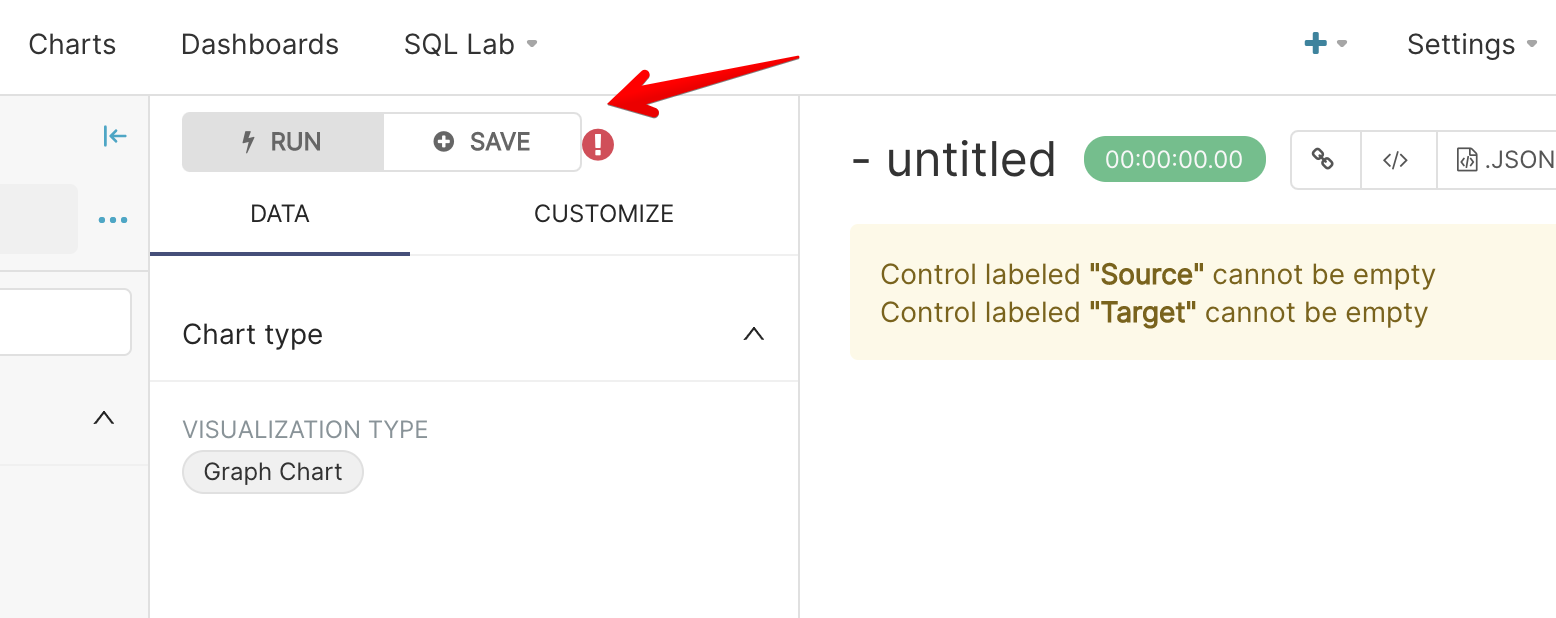Open embed code with the </> icon
This screenshot has width=1556, height=618.
(1397, 160)
